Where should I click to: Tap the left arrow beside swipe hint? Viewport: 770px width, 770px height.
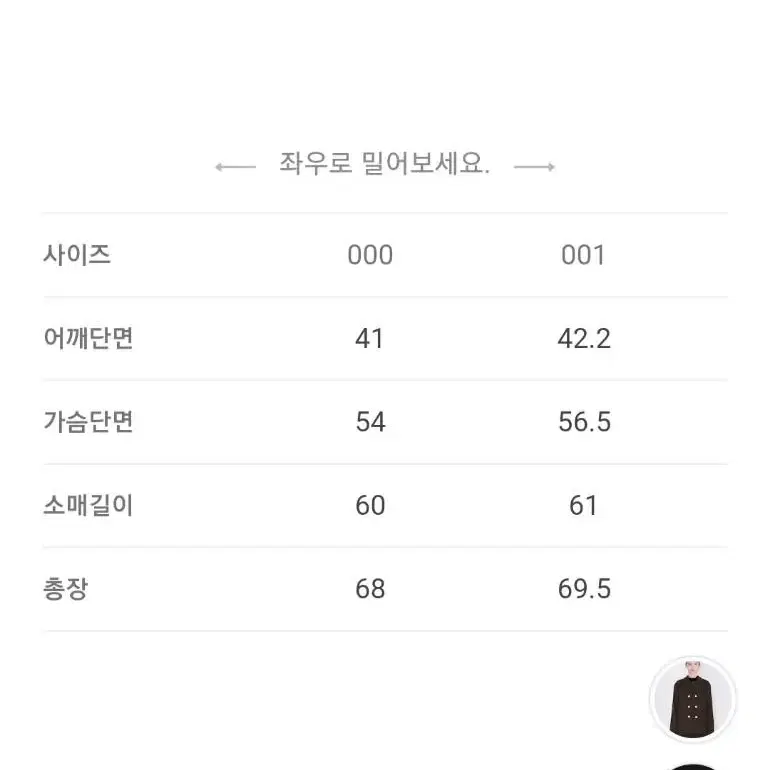236,167
